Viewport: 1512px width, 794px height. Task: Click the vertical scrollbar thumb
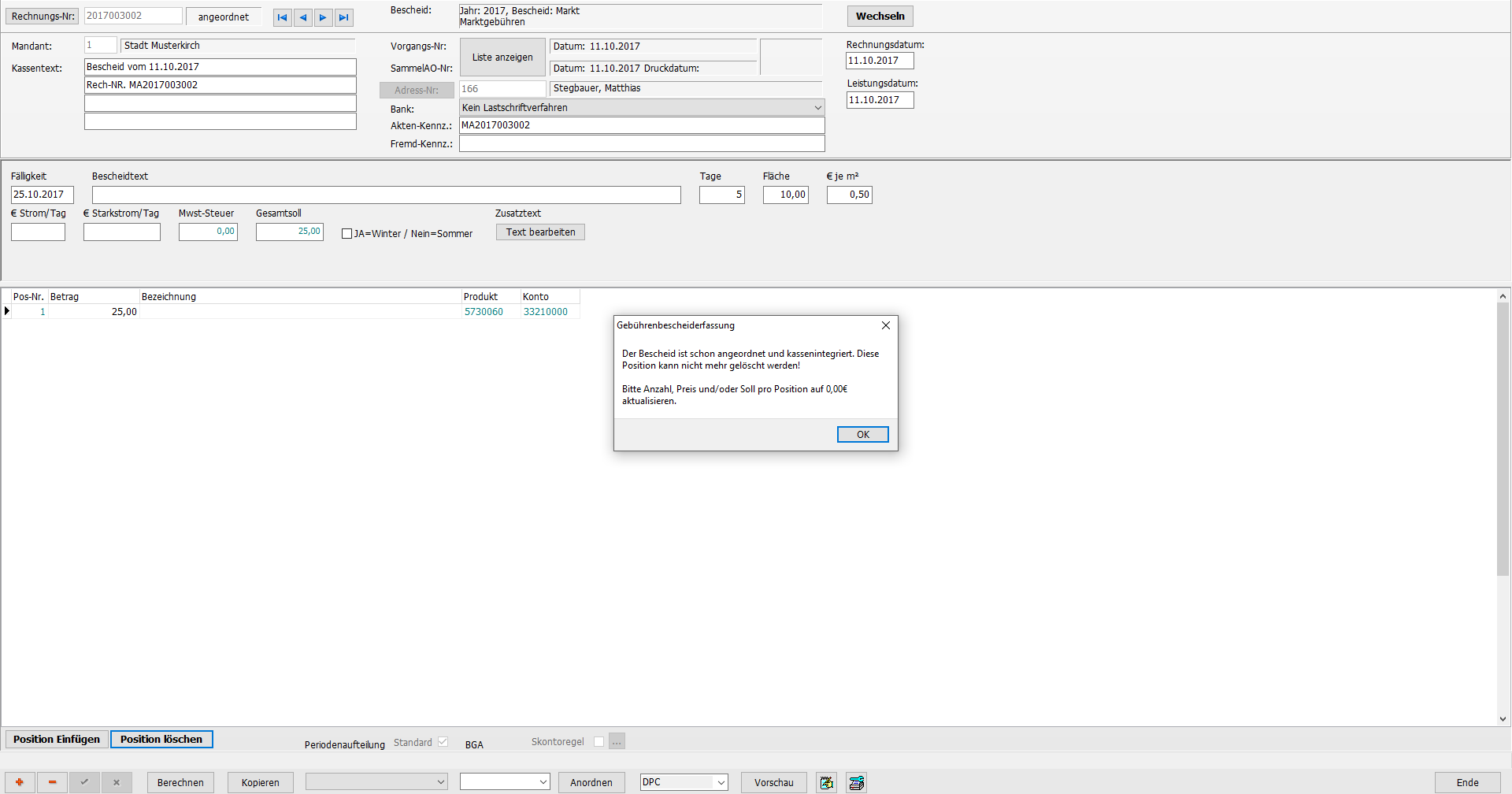click(1503, 440)
